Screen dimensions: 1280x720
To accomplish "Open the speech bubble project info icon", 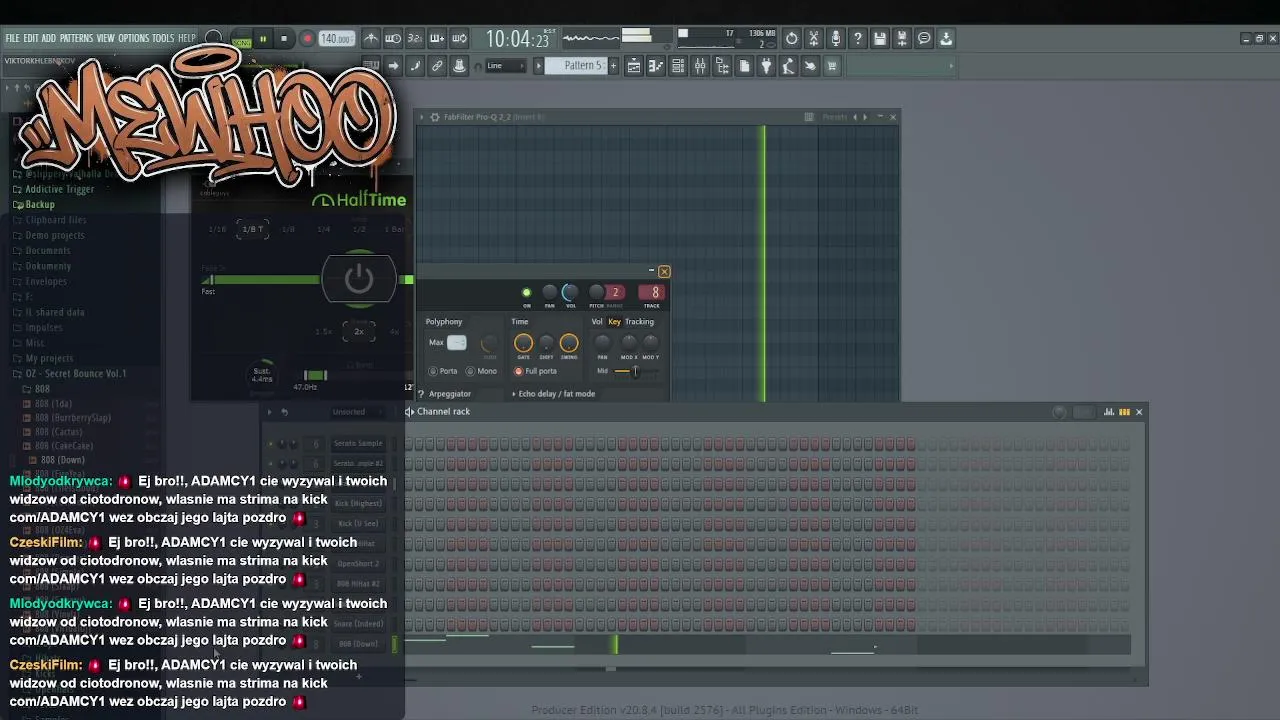I will [924, 39].
